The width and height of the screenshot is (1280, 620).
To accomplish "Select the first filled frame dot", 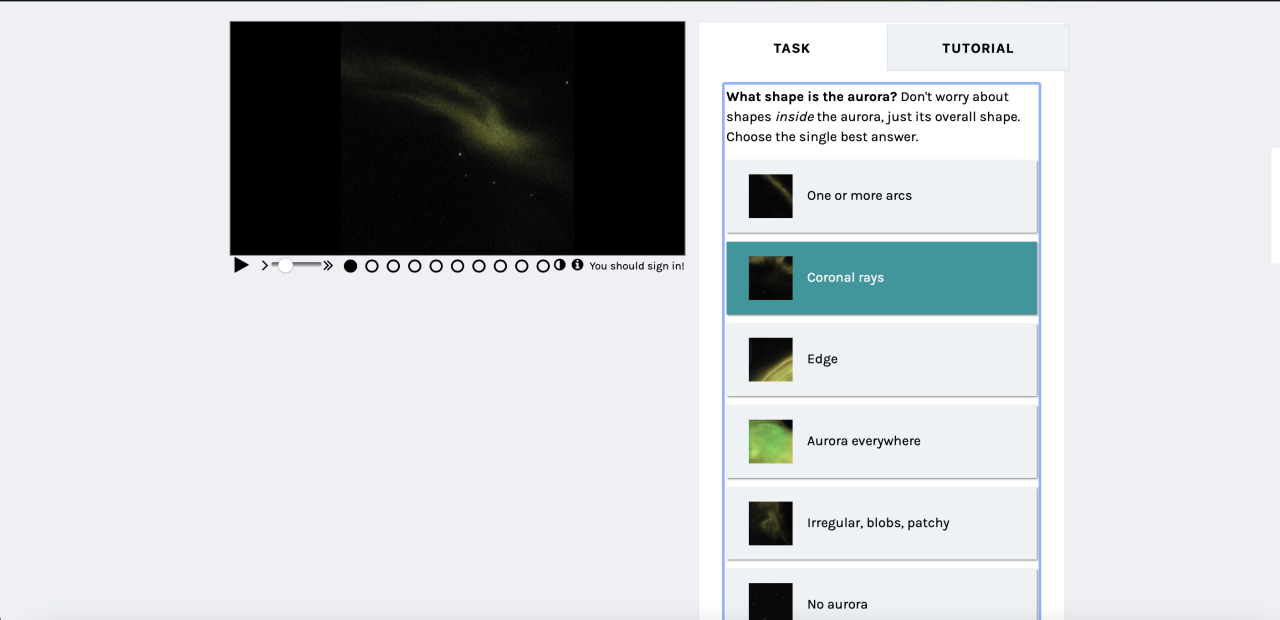I will point(350,266).
